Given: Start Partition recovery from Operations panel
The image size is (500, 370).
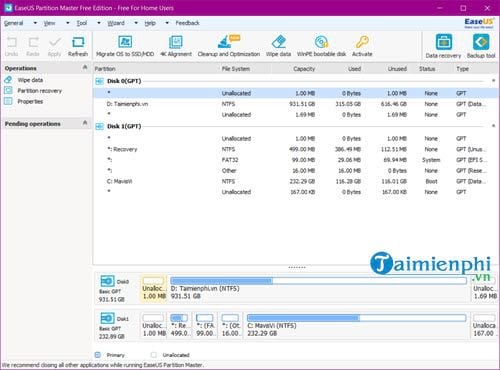Looking at the screenshot, I should point(39,91).
